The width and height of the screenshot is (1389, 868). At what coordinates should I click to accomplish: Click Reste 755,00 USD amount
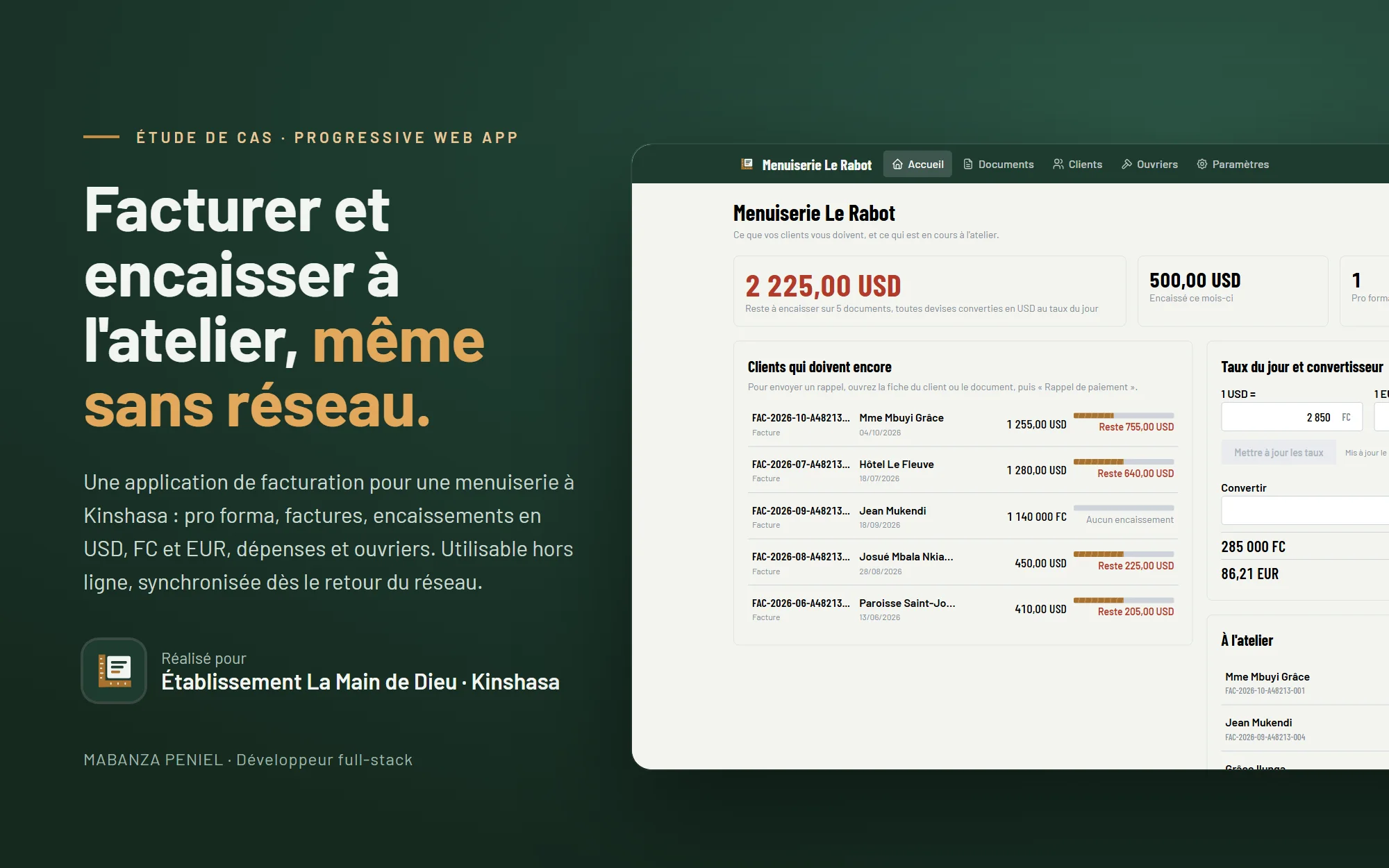point(1136,427)
